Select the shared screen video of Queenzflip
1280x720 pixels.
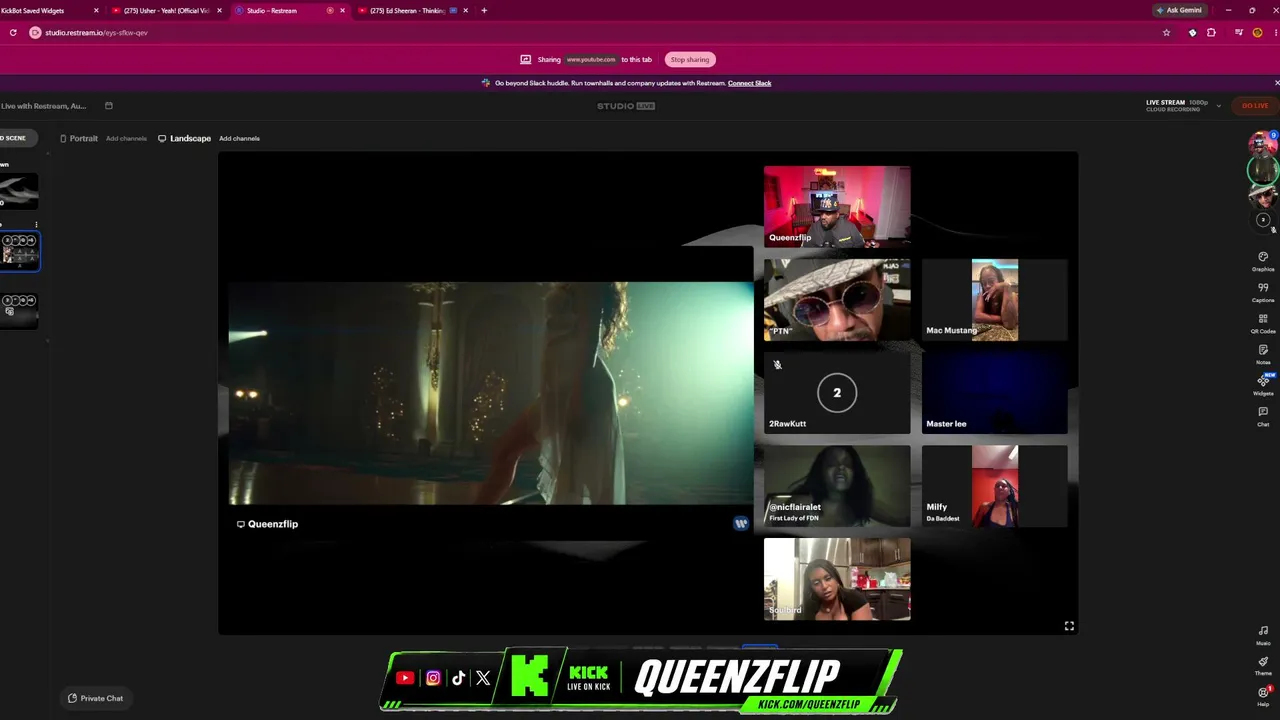pyautogui.click(x=491, y=393)
